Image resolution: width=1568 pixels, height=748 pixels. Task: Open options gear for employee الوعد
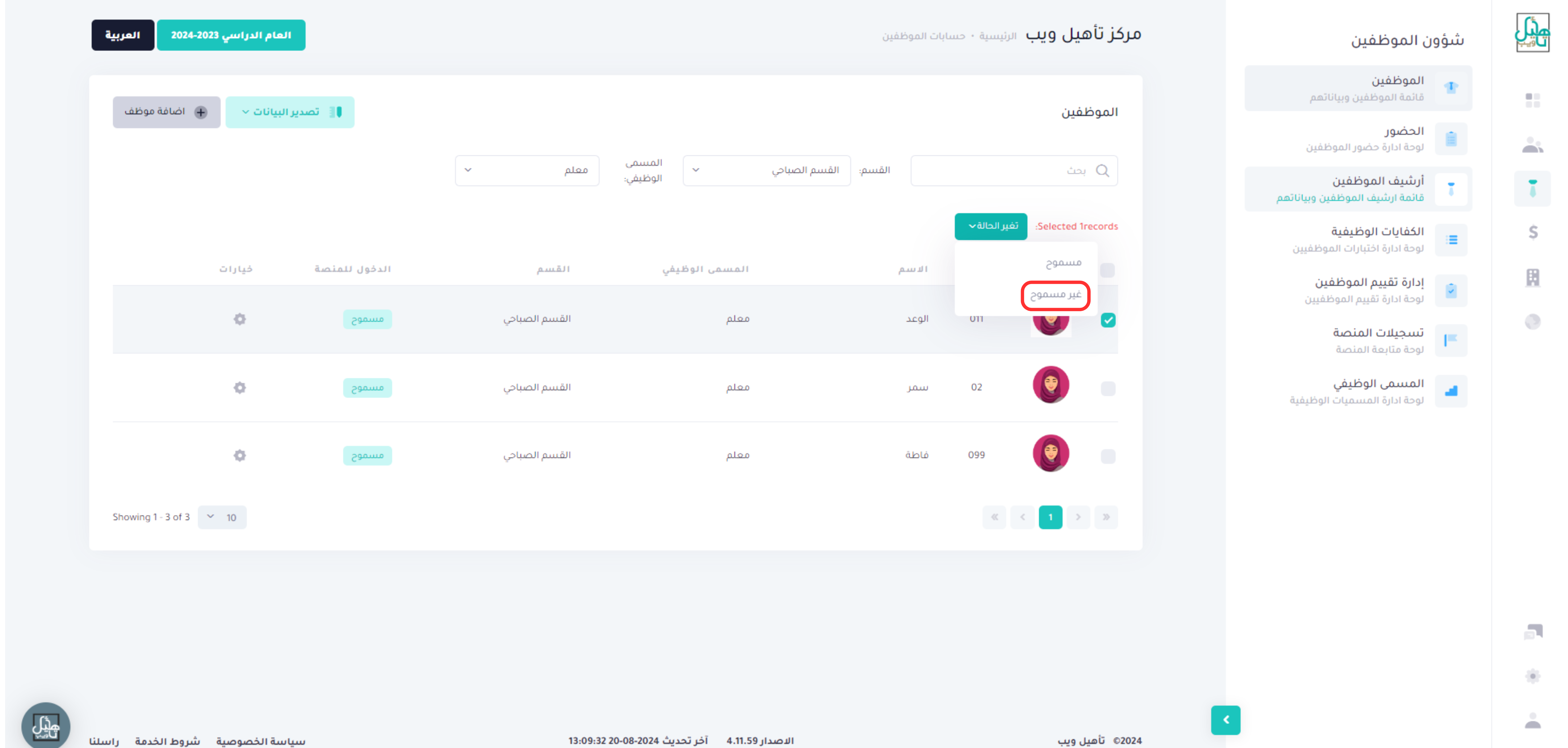(240, 319)
